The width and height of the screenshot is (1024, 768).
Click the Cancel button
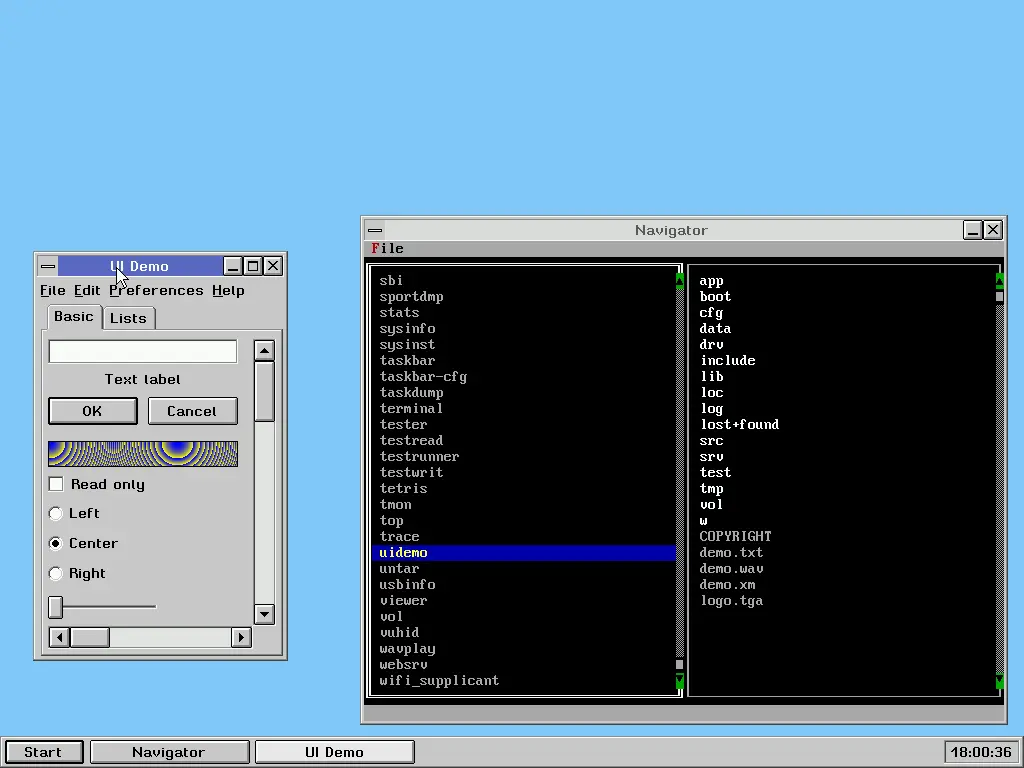[x=192, y=411]
